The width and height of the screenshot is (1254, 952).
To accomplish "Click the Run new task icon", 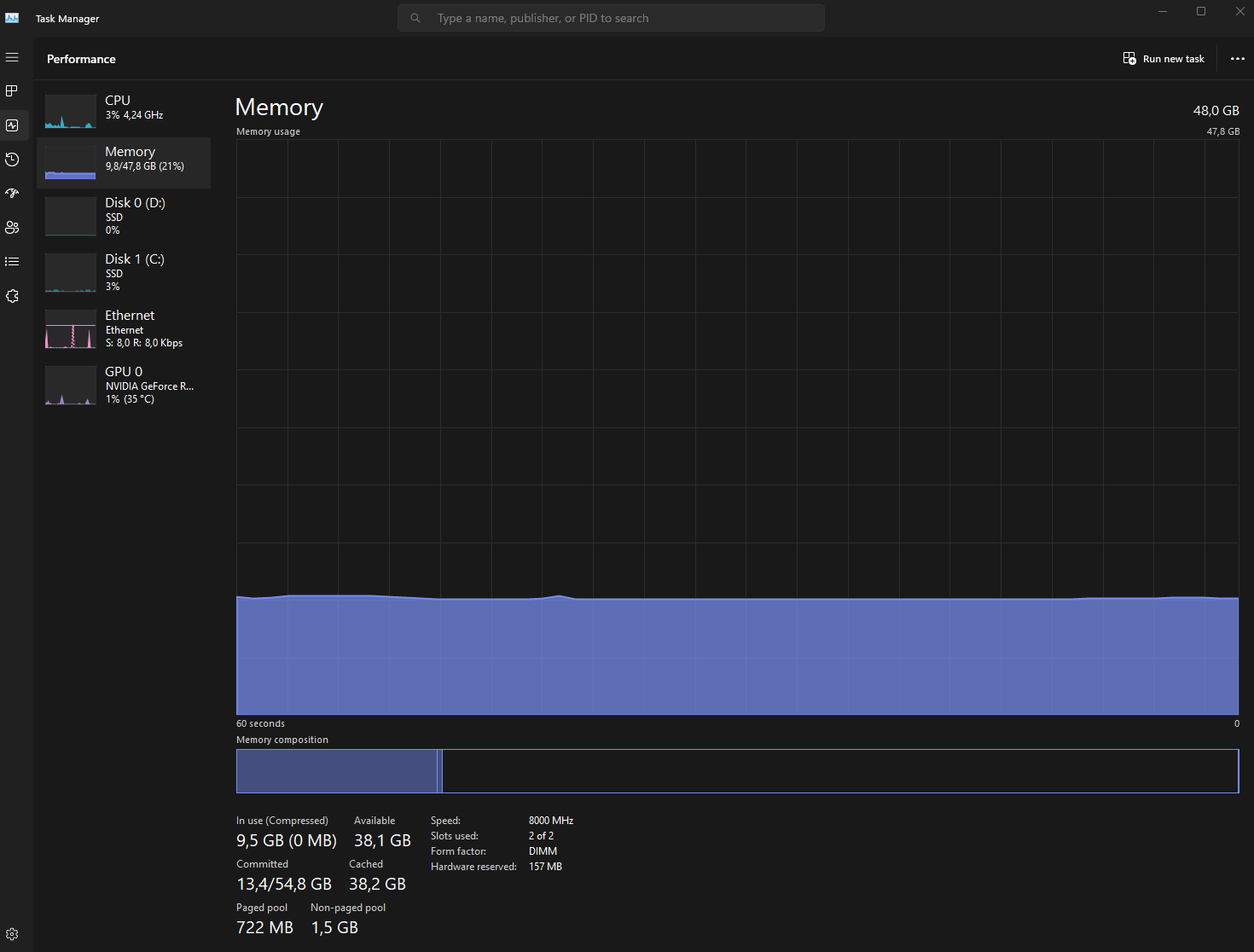I will (x=1129, y=58).
